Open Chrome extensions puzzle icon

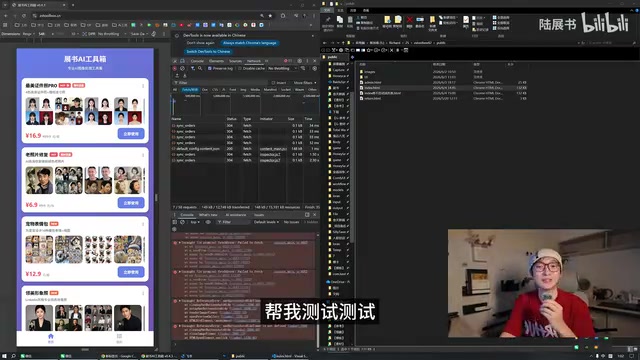click(x=283, y=16)
